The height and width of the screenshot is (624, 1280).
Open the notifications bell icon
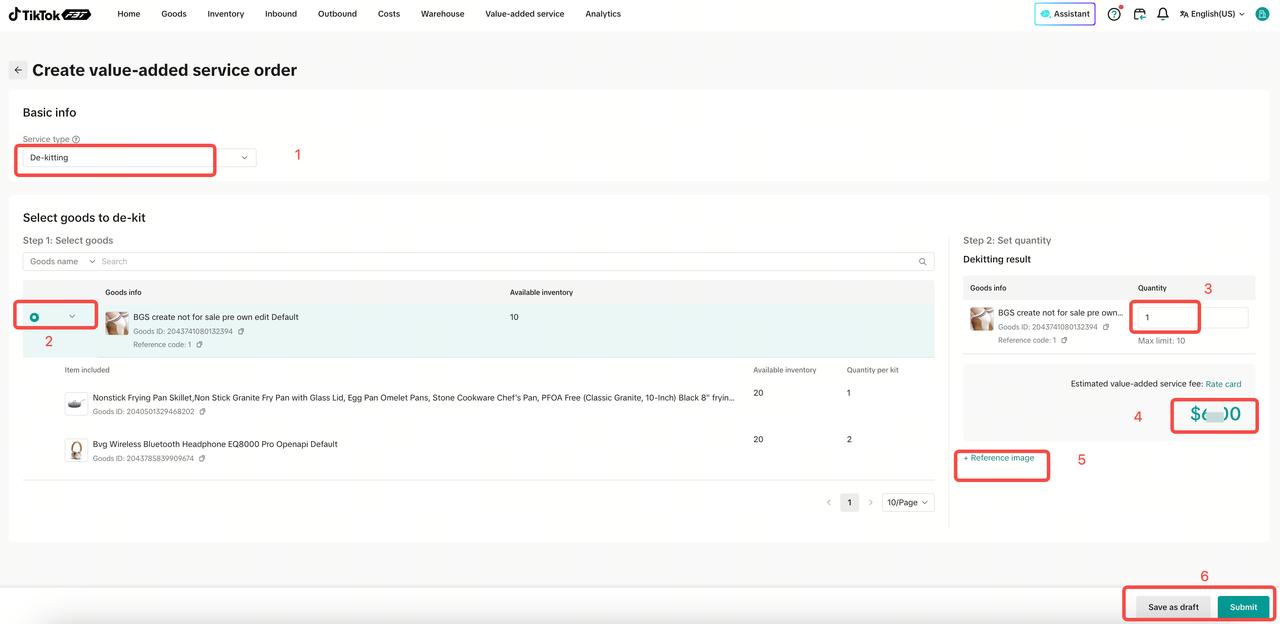click(x=1162, y=14)
